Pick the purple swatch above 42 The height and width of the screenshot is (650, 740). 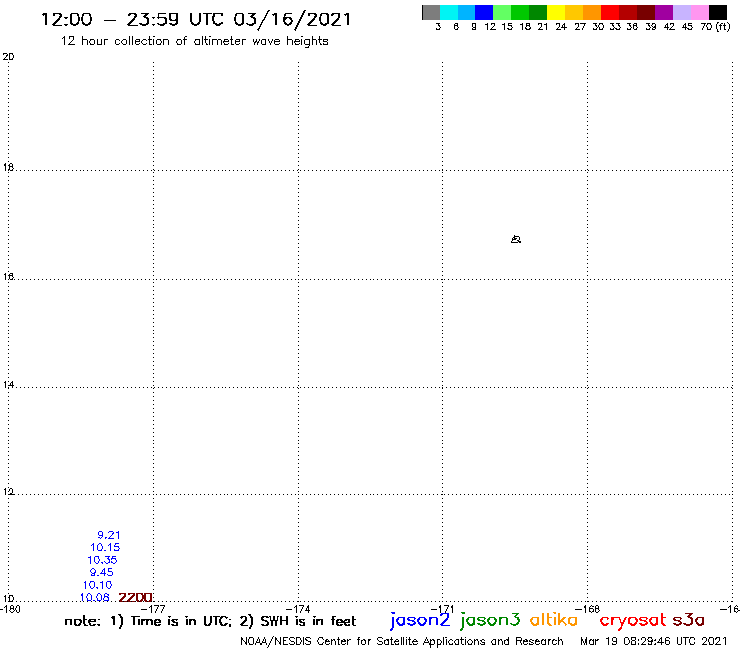pyautogui.click(x=664, y=12)
